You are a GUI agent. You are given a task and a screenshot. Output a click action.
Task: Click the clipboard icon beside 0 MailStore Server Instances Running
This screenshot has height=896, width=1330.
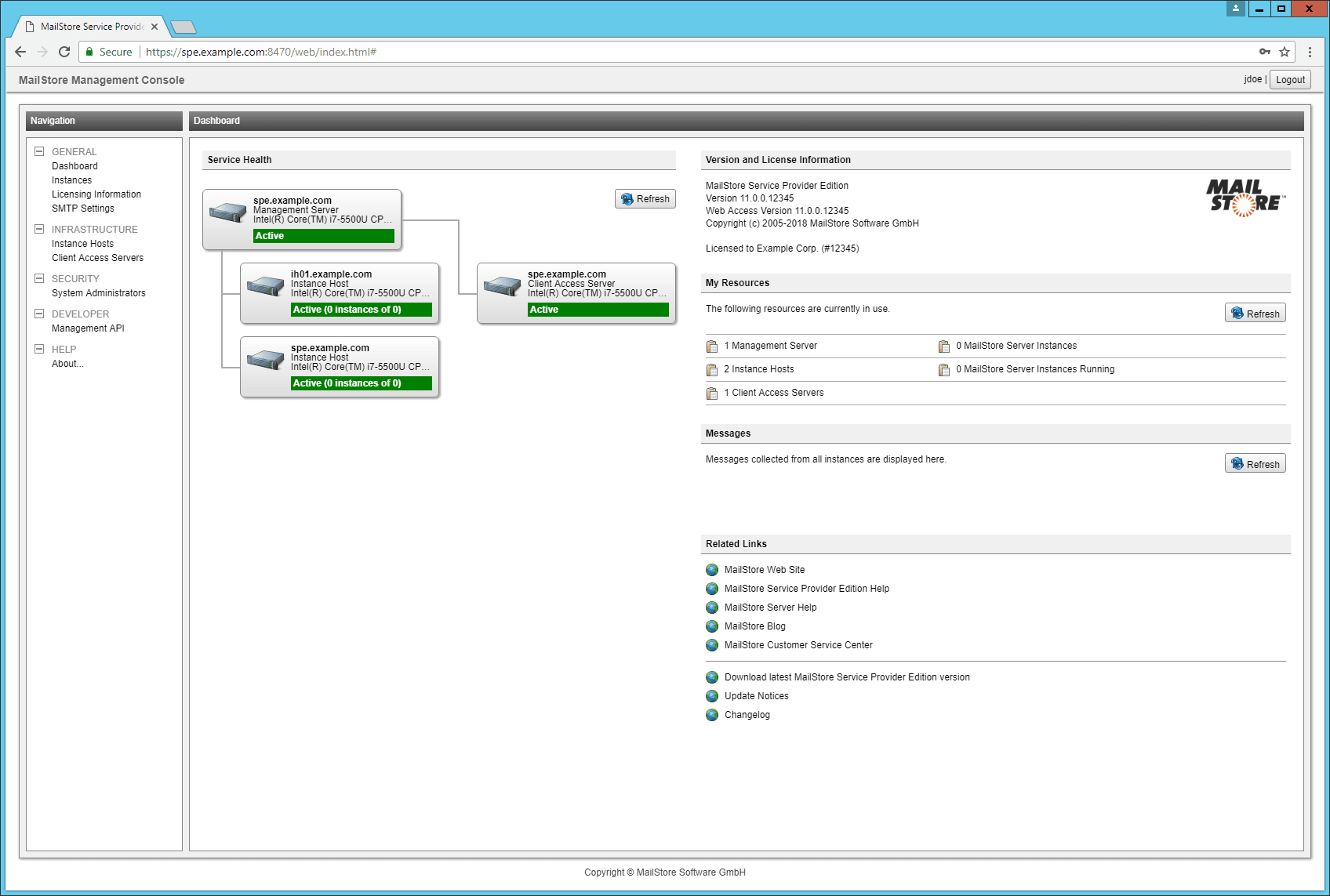(x=944, y=370)
